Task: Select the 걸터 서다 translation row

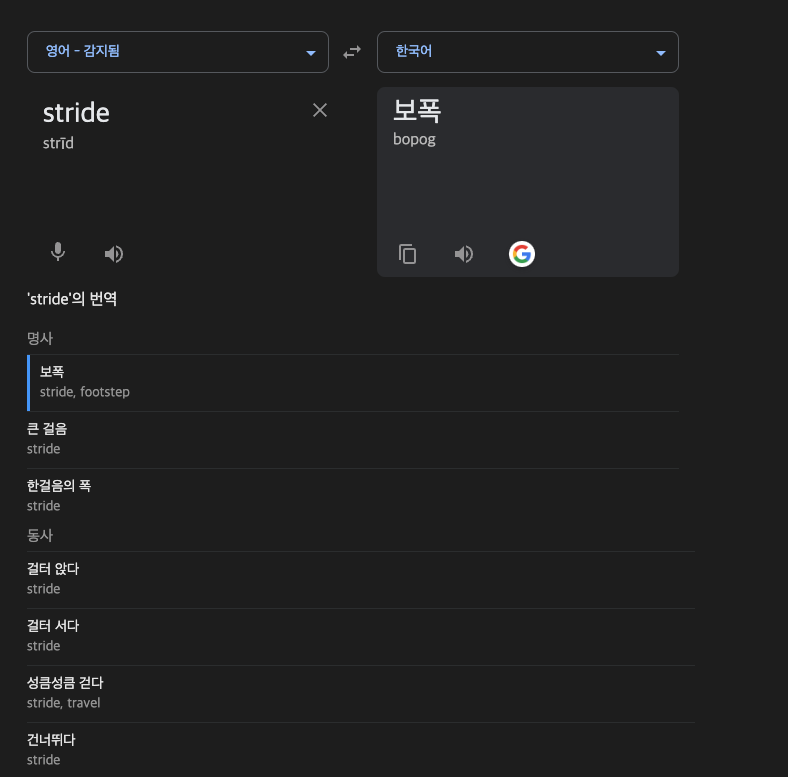Action: (x=361, y=637)
